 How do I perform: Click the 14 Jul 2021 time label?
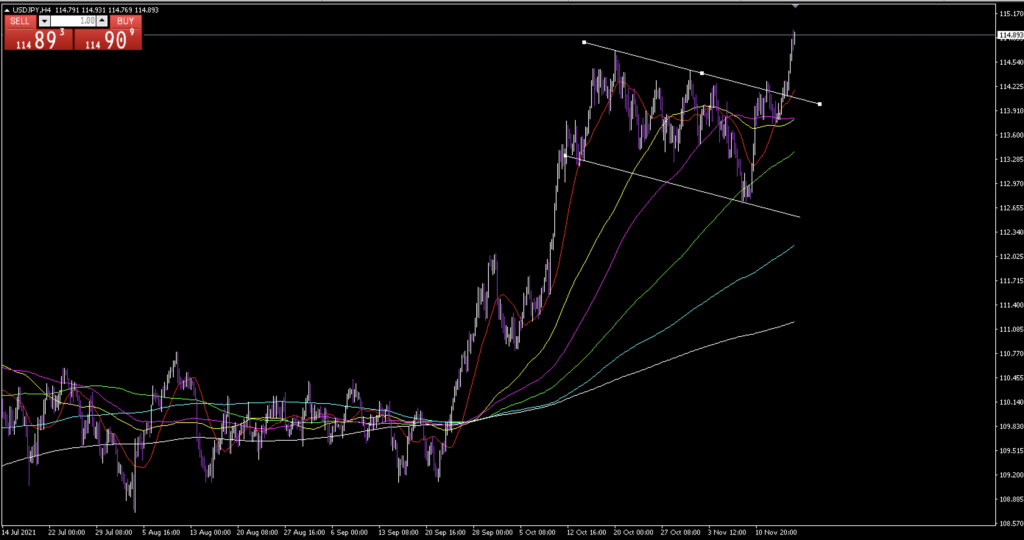tap(20, 532)
